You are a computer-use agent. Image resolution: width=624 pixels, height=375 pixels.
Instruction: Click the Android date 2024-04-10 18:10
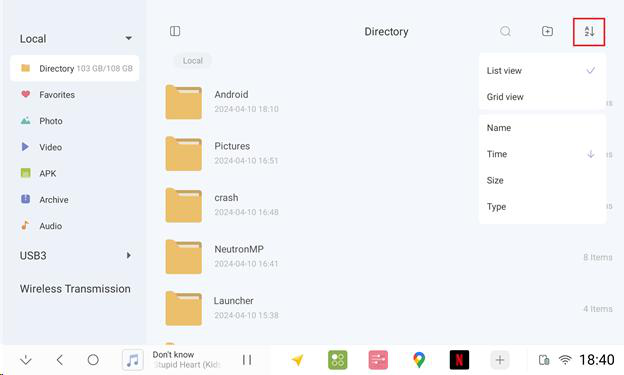point(246,109)
